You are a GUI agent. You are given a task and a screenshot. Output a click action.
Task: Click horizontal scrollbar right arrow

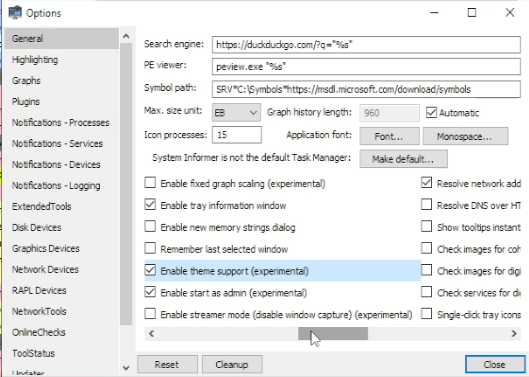514,333
